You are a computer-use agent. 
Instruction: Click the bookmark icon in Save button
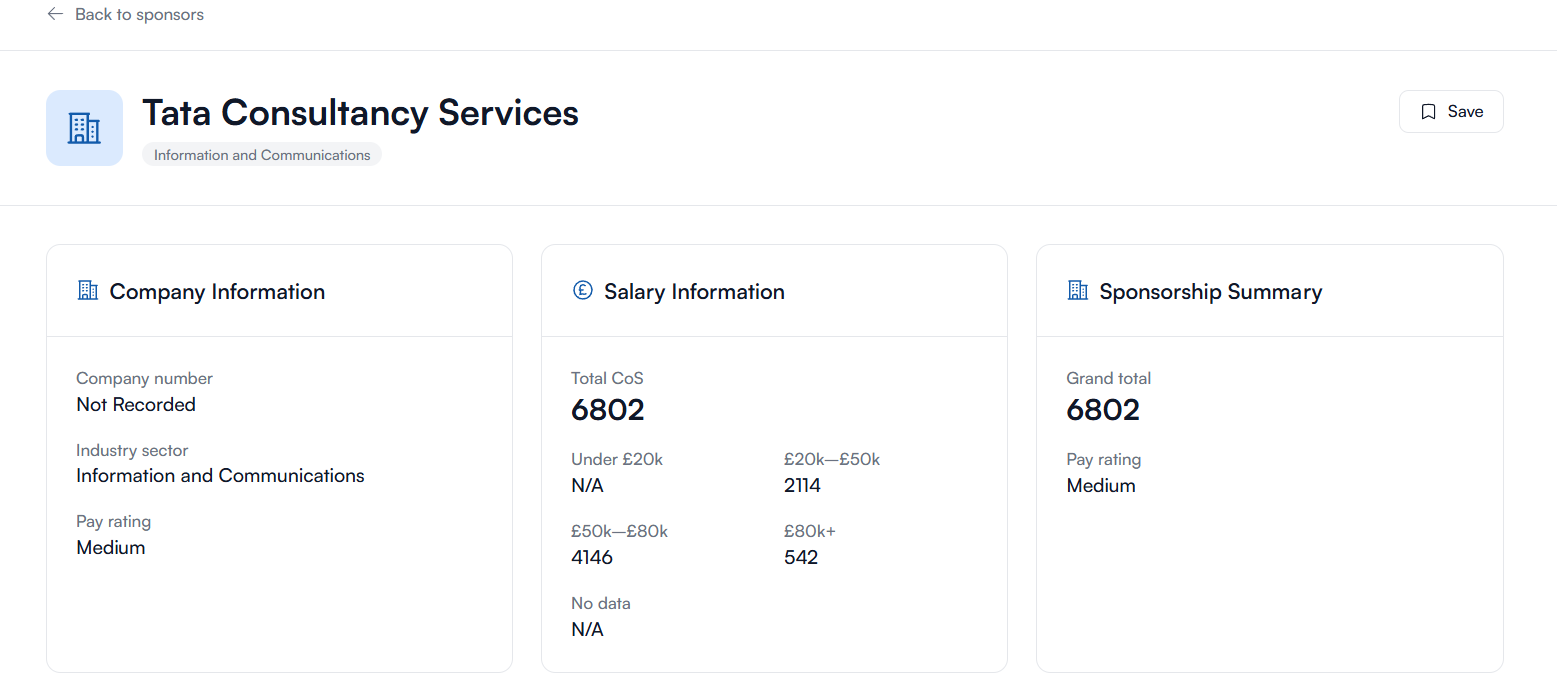[x=1428, y=112]
